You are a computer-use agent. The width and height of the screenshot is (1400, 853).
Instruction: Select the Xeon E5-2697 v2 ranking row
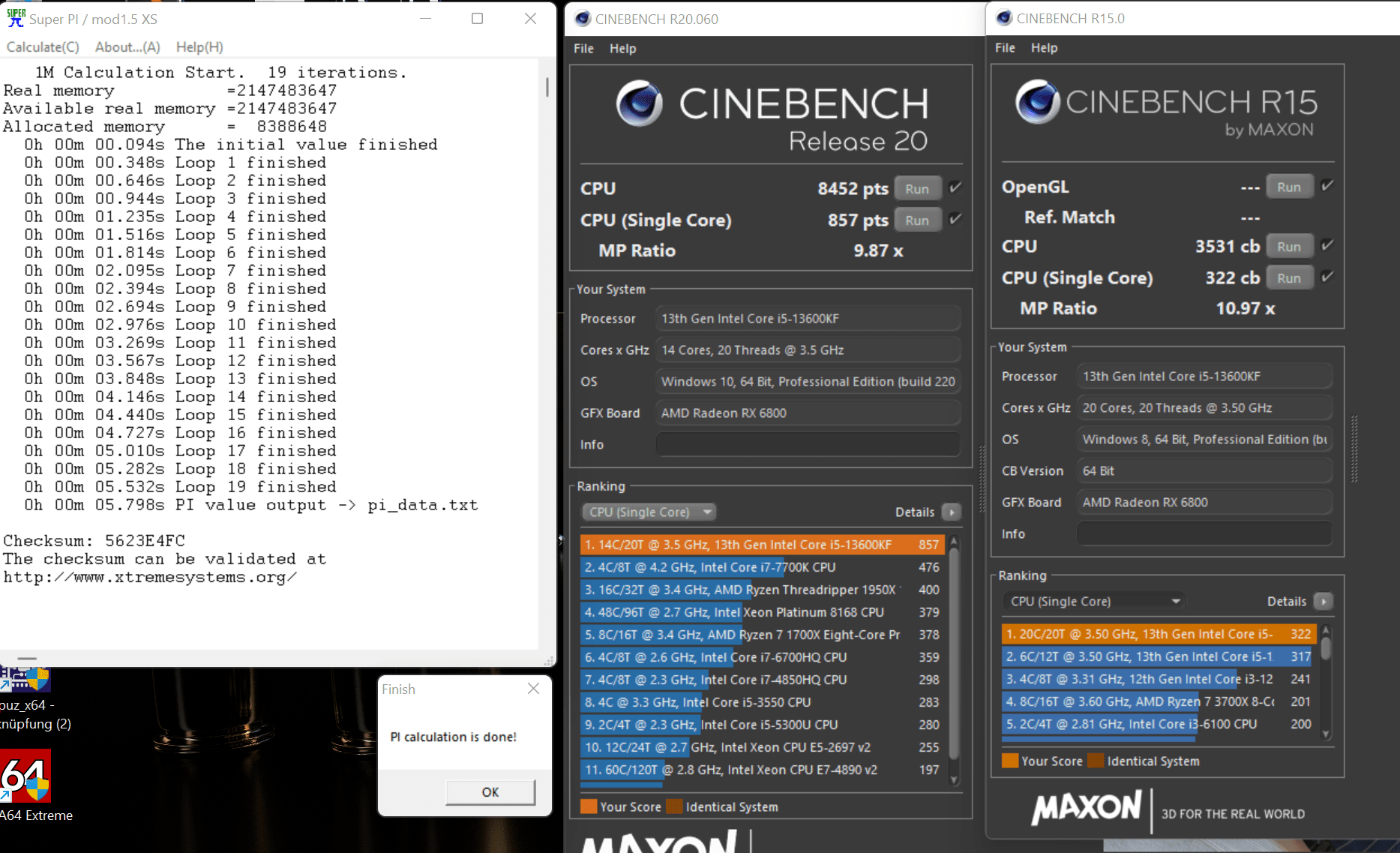point(762,747)
